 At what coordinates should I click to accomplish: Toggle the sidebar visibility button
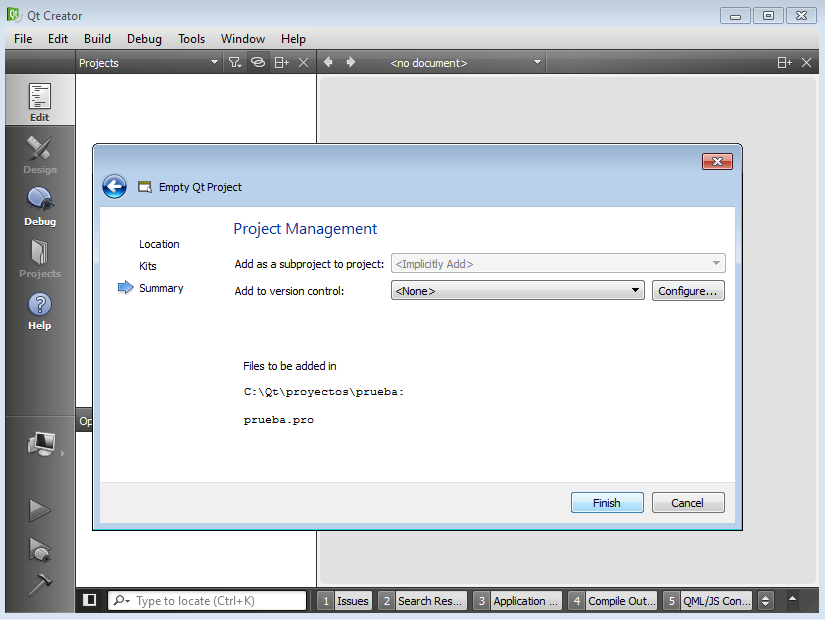coord(89,600)
